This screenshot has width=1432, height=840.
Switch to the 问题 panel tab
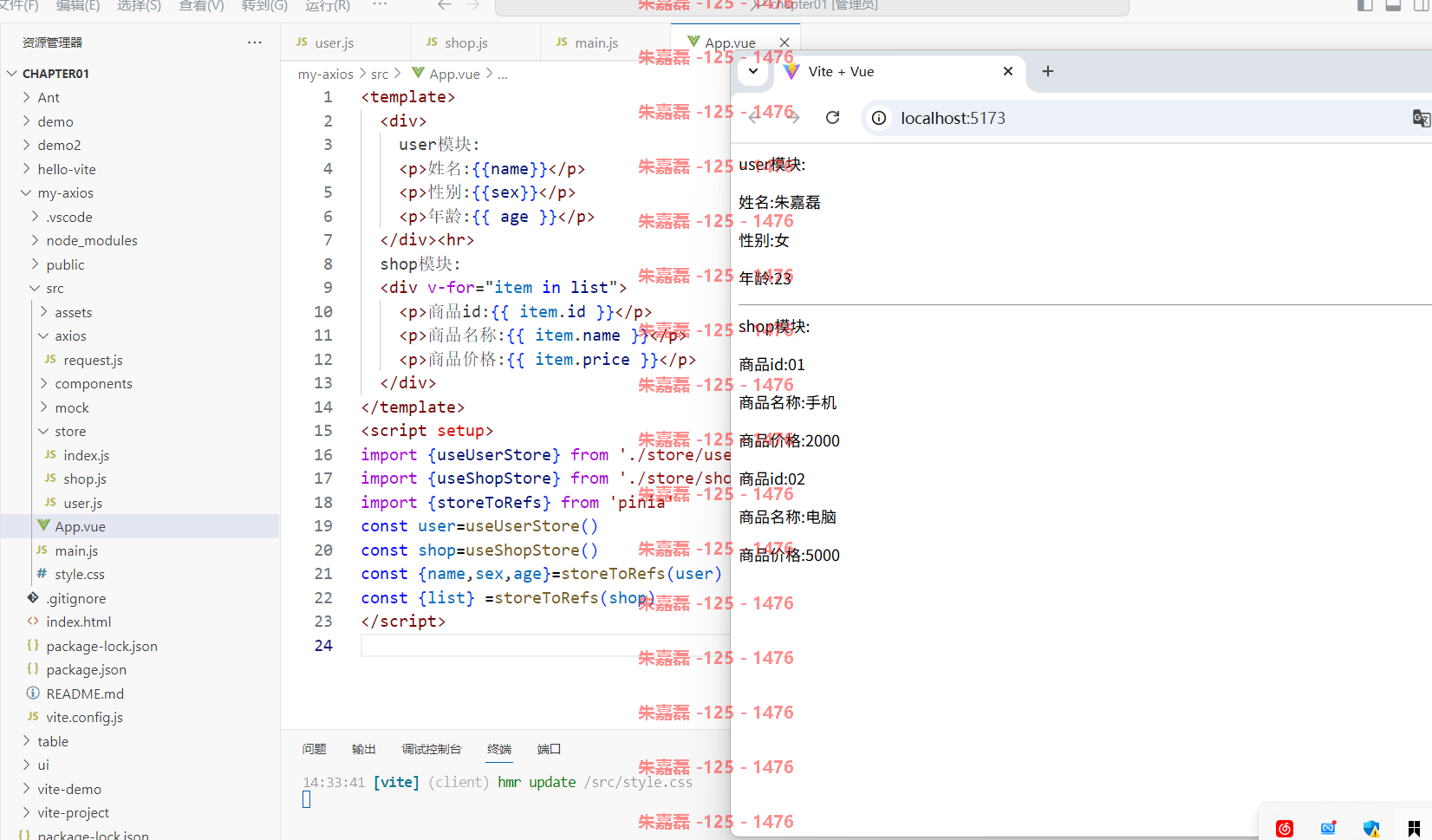click(x=314, y=749)
